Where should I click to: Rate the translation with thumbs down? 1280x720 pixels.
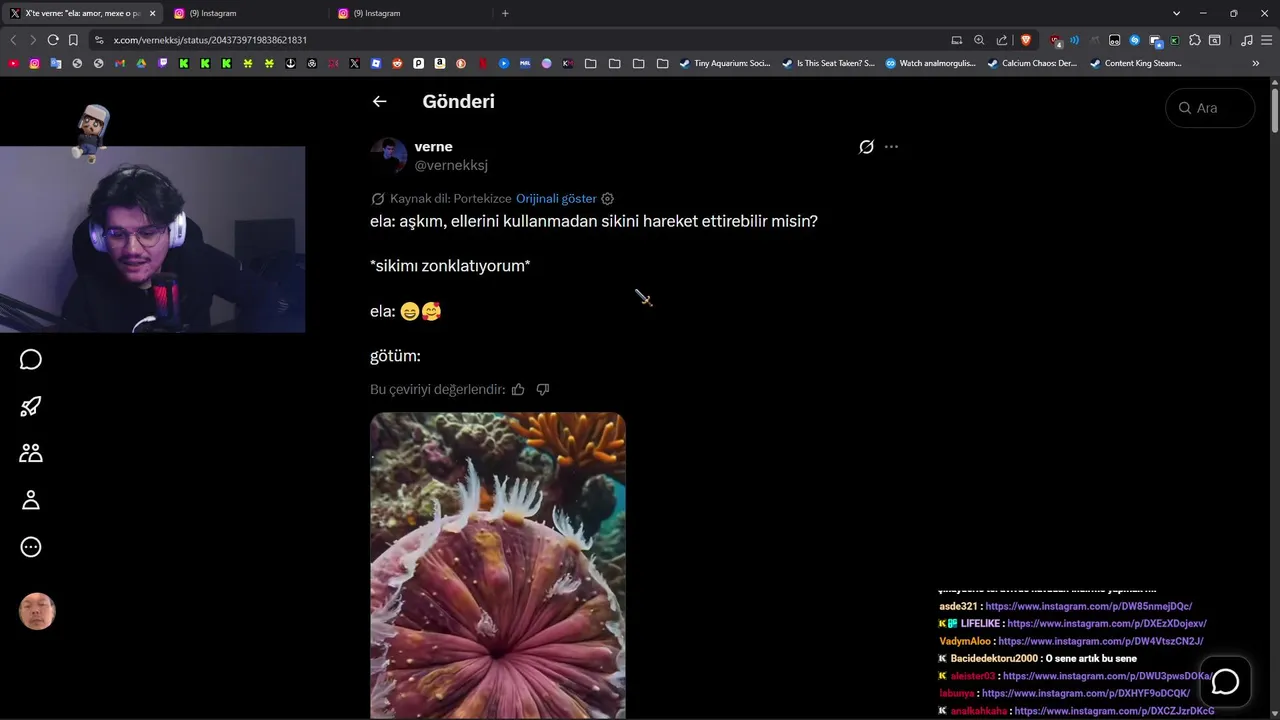coord(543,389)
